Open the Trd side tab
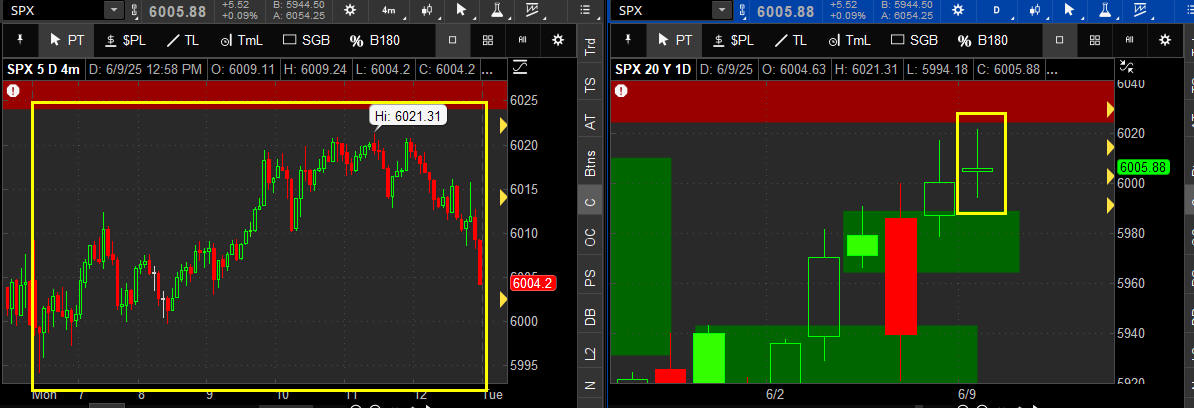This screenshot has height=408, width=1194. [x=590, y=47]
